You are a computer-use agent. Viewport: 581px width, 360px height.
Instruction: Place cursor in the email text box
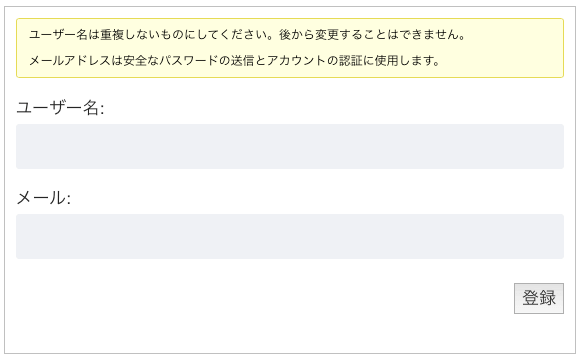pos(290,236)
